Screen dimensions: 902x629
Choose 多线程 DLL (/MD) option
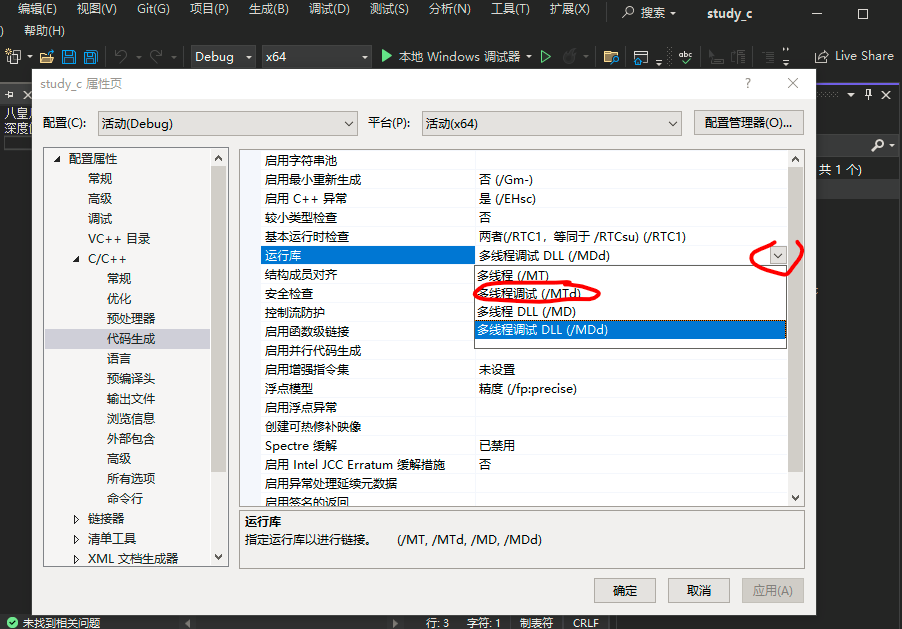[526, 311]
